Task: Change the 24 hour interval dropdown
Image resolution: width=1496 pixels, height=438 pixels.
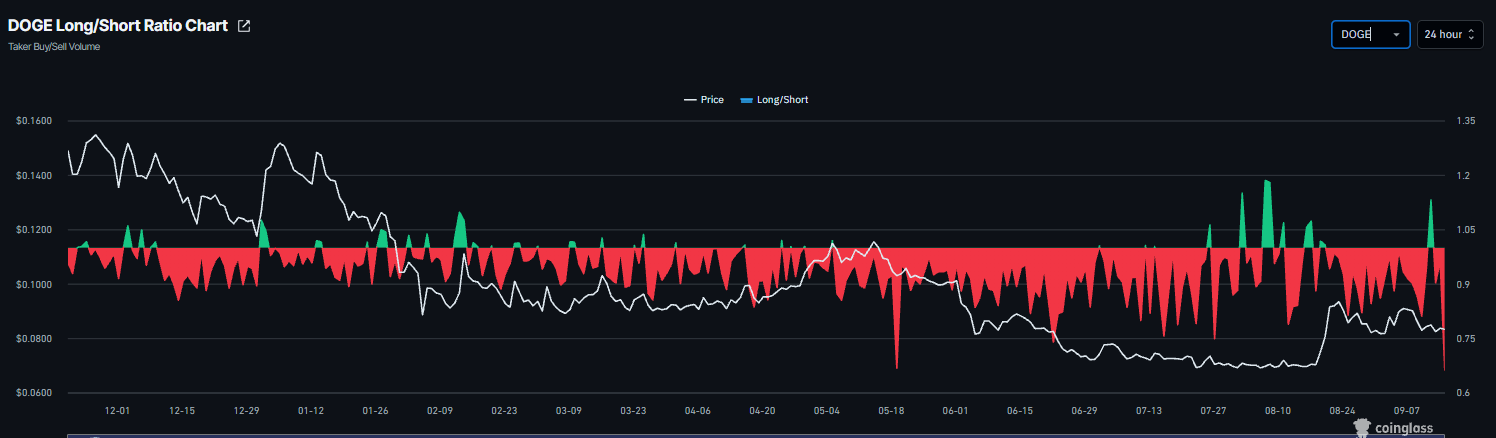Action: (x=1450, y=34)
